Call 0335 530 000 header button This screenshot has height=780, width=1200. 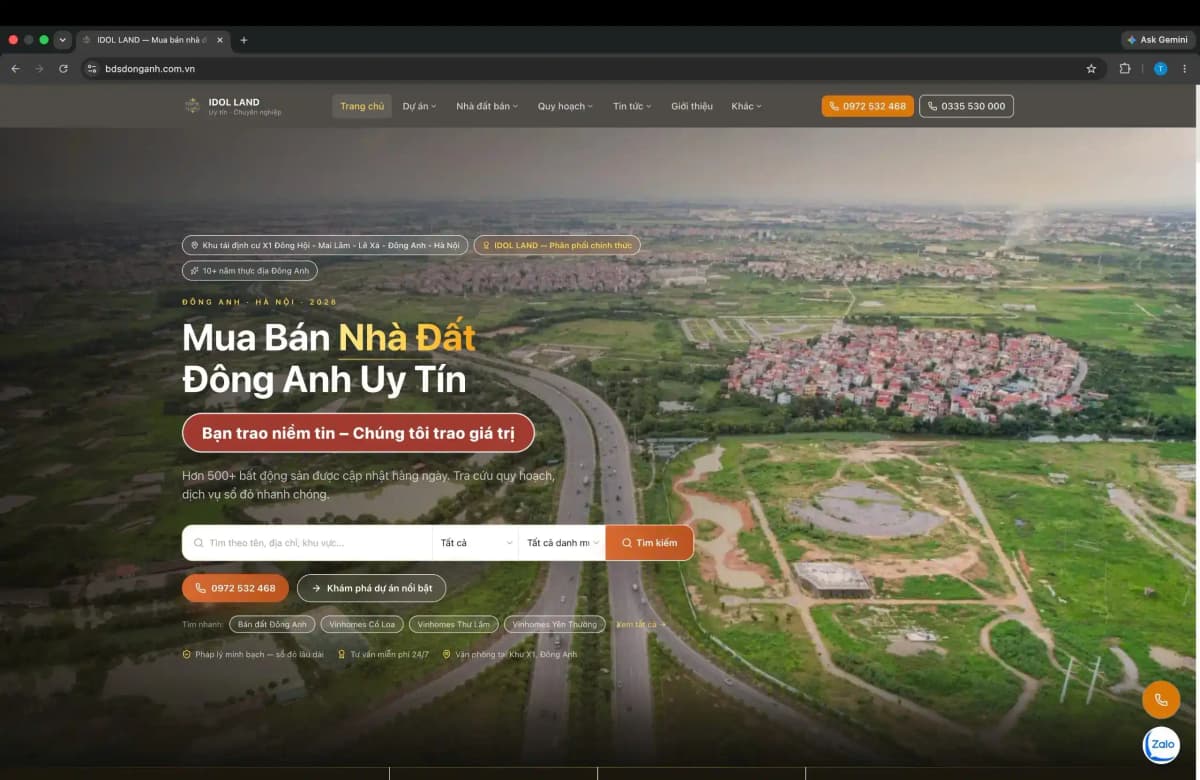[966, 106]
